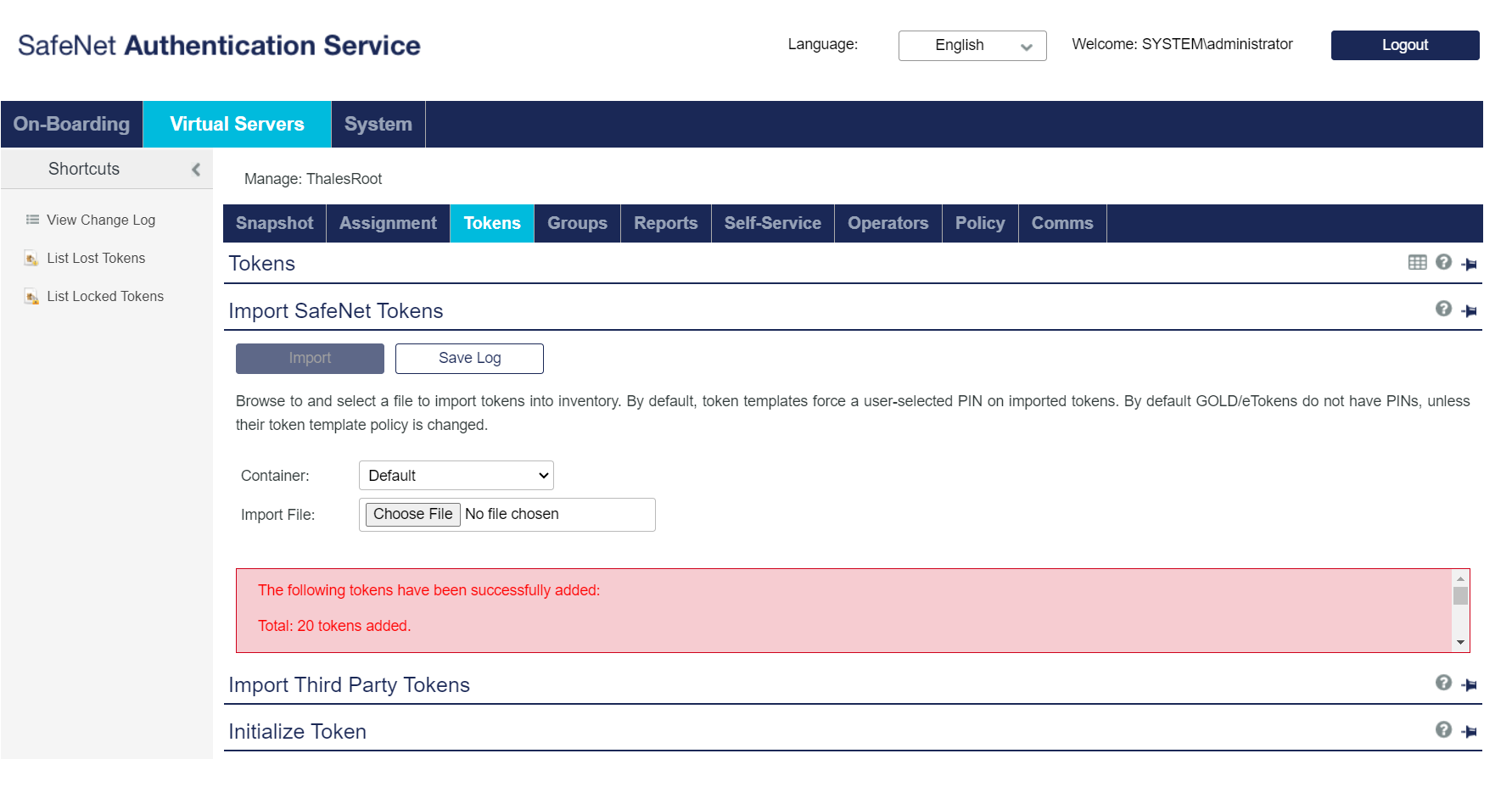Select the List Lost Tokens shortcut icon
This screenshot has height=787, width=1512.
point(31,258)
